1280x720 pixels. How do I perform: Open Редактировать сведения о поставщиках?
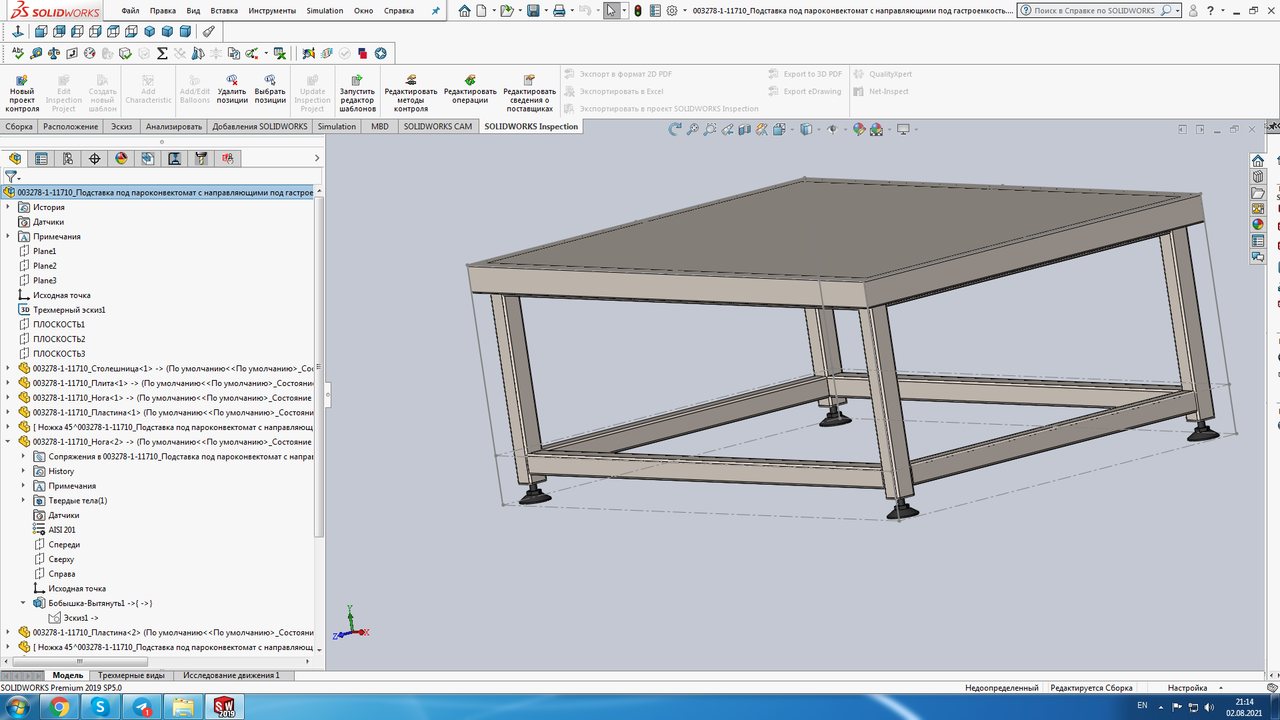[x=529, y=92]
